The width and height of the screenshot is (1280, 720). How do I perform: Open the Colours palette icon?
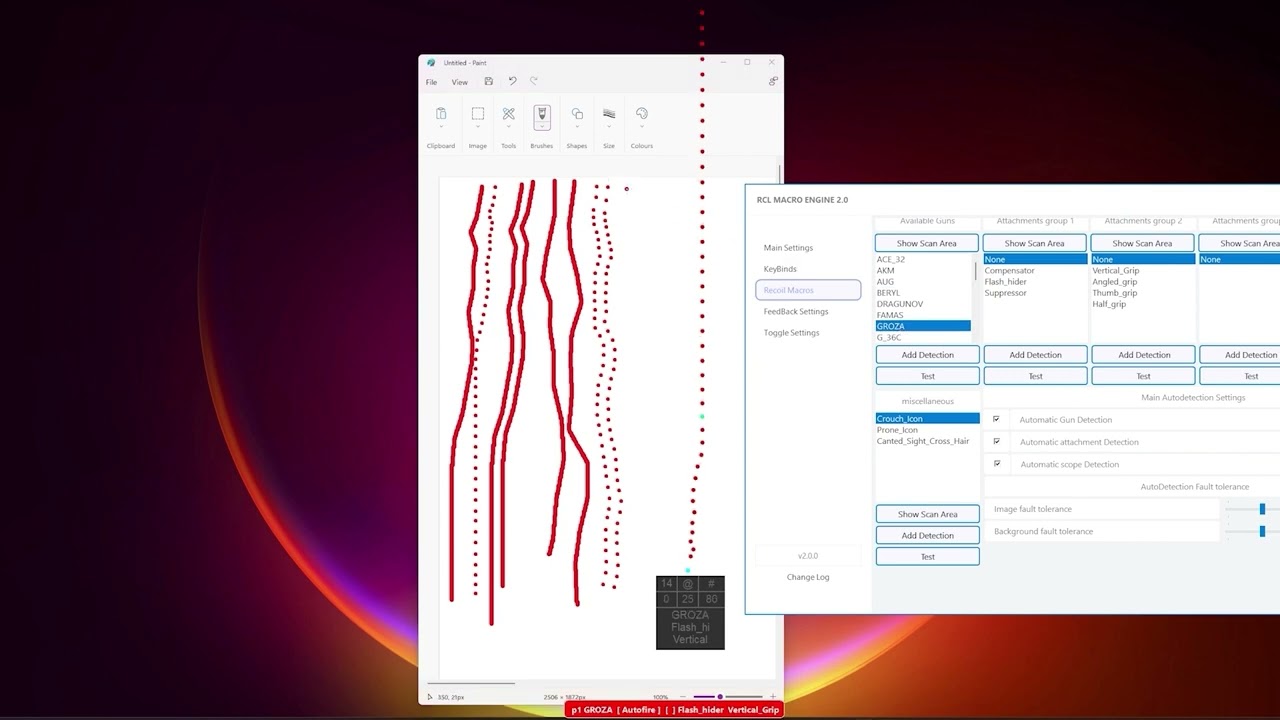click(x=642, y=114)
